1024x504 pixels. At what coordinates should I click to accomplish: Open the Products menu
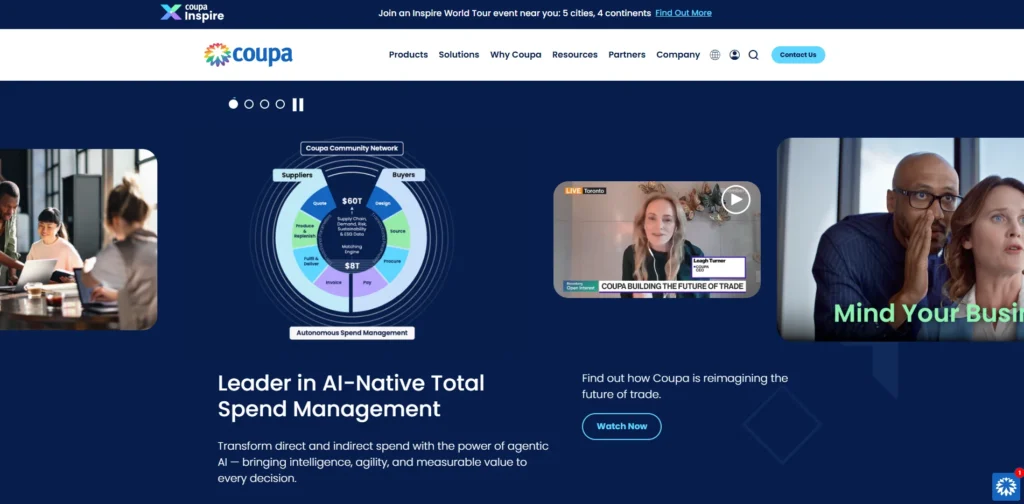pos(408,55)
